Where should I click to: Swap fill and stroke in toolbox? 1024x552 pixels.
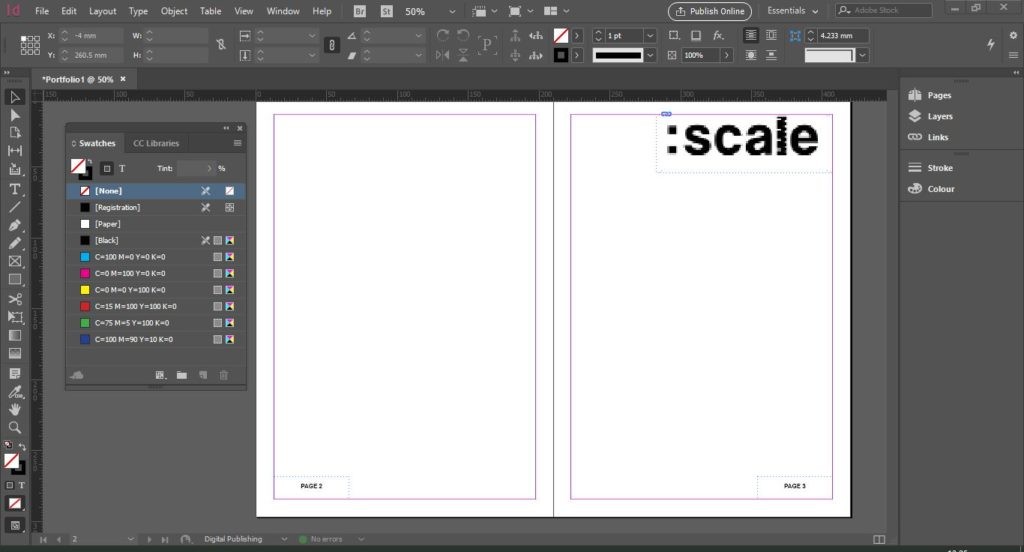click(x=22, y=446)
